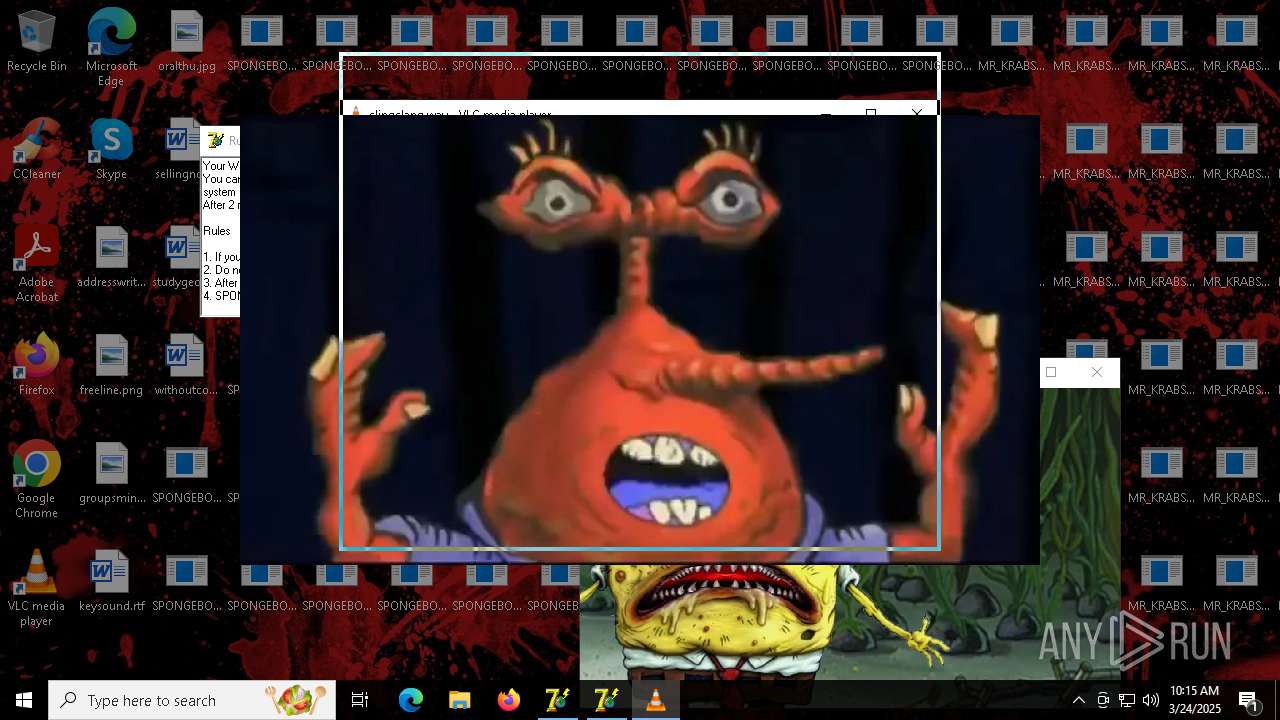
Task: Select the studyged Word document icon
Action: [x=180, y=258]
